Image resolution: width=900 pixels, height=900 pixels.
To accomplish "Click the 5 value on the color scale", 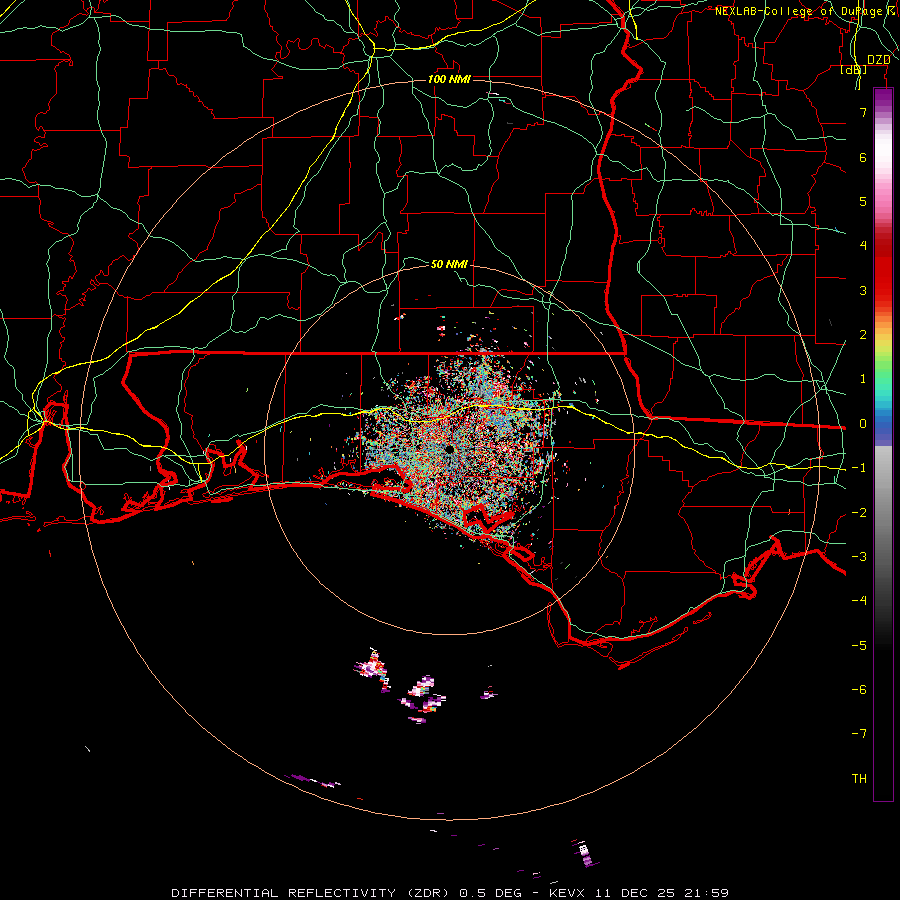I will (863, 201).
